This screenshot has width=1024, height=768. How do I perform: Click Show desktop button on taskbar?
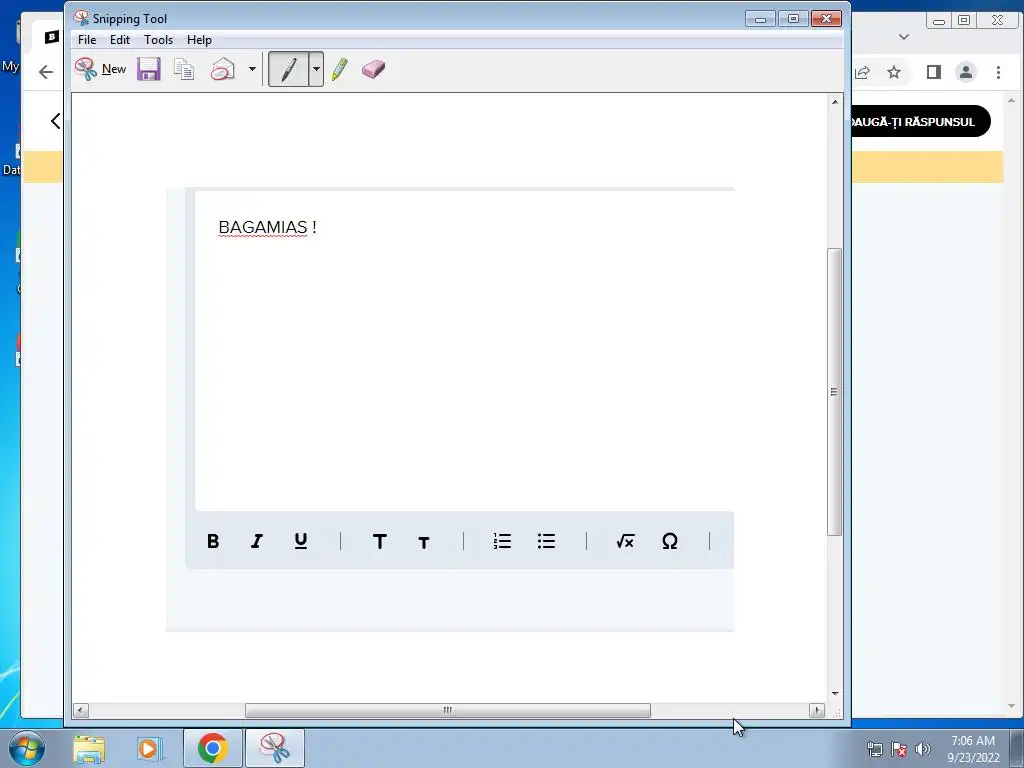coord(1017,748)
